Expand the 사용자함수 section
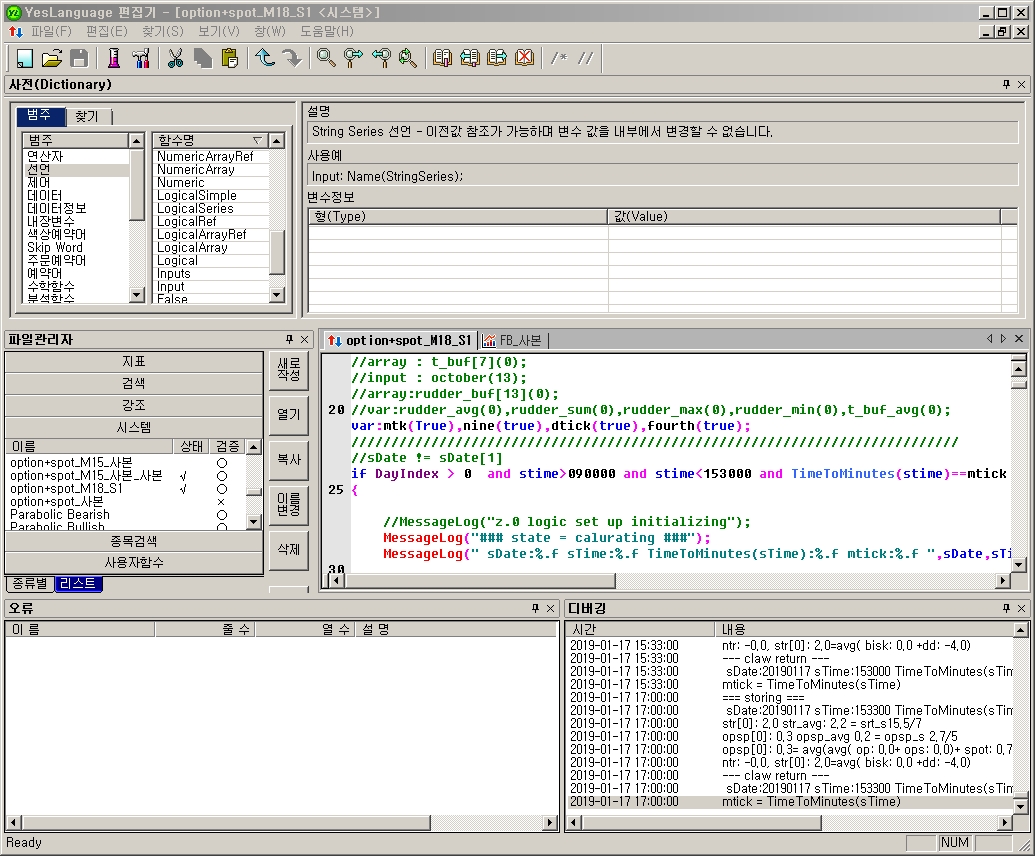1035x856 pixels. (134, 563)
